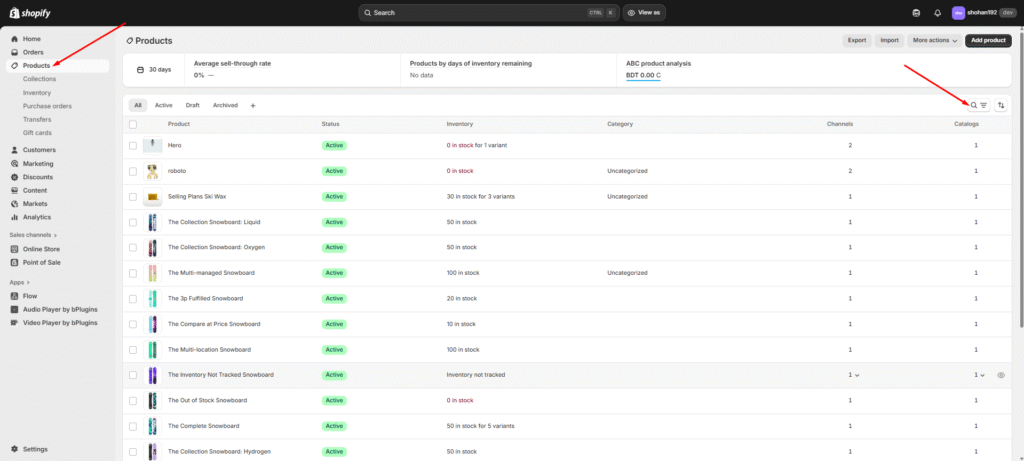Open search and filter for products
Image resolution: width=1024 pixels, height=461 pixels.
[x=978, y=105]
